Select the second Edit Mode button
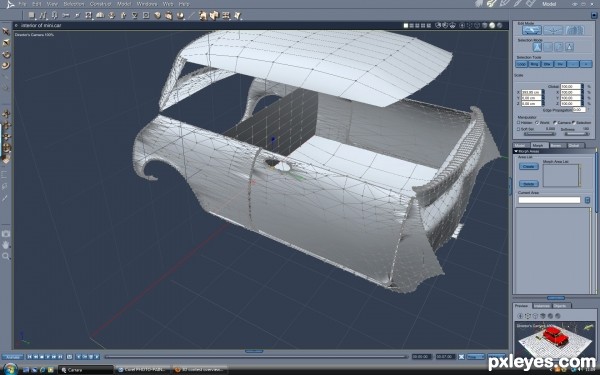The height and width of the screenshot is (375, 600). (x=553, y=30)
